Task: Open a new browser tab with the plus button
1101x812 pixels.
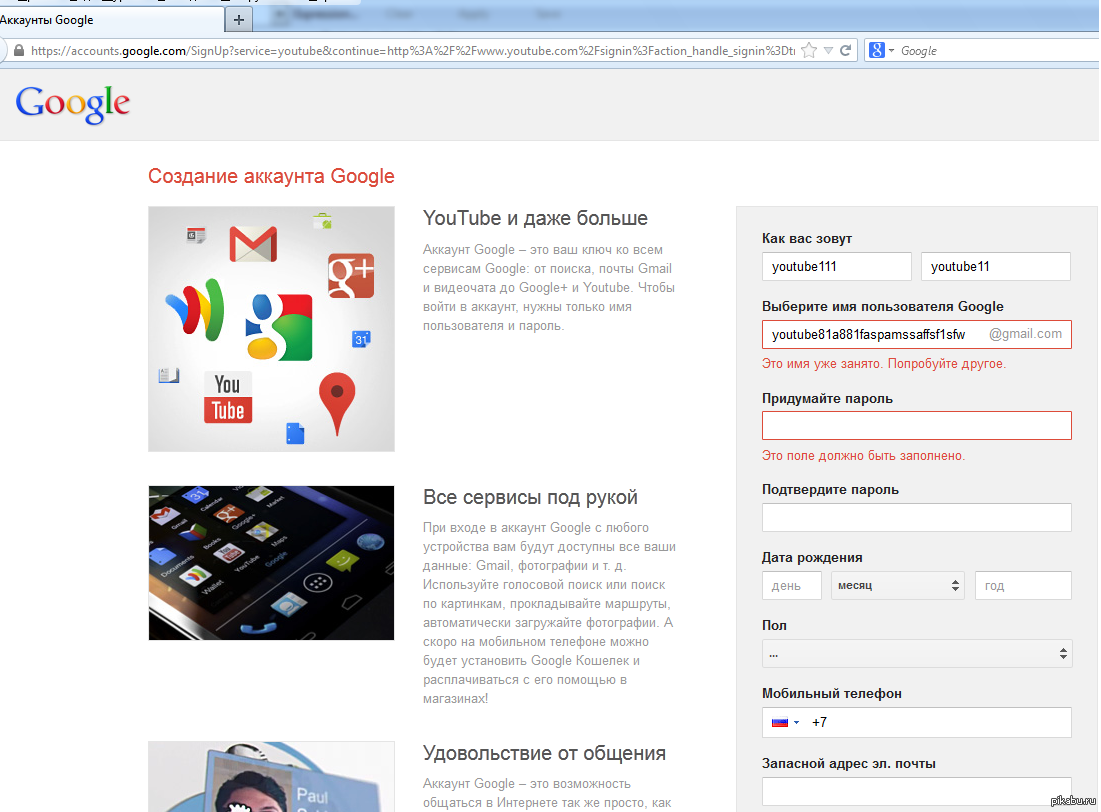Action: [238, 20]
